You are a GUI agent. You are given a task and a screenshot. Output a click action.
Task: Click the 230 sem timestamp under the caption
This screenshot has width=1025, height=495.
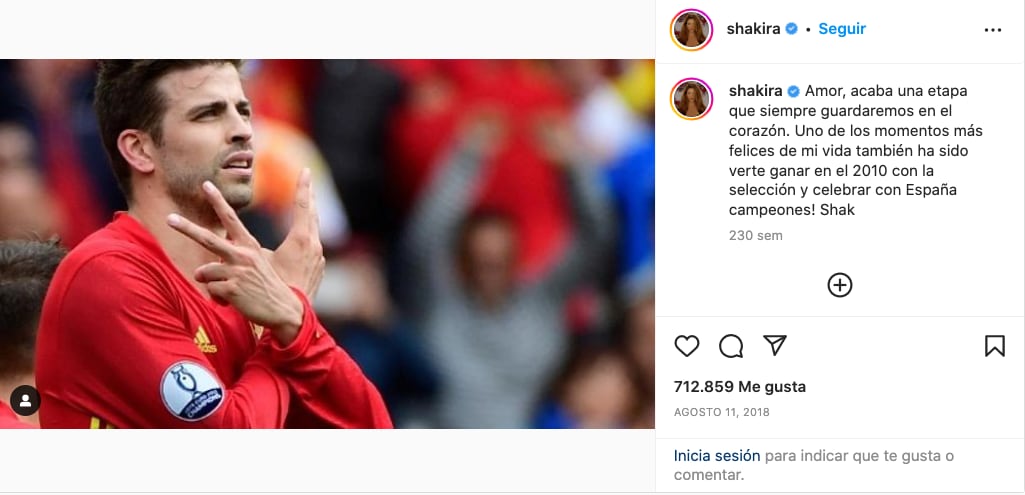point(756,235)
